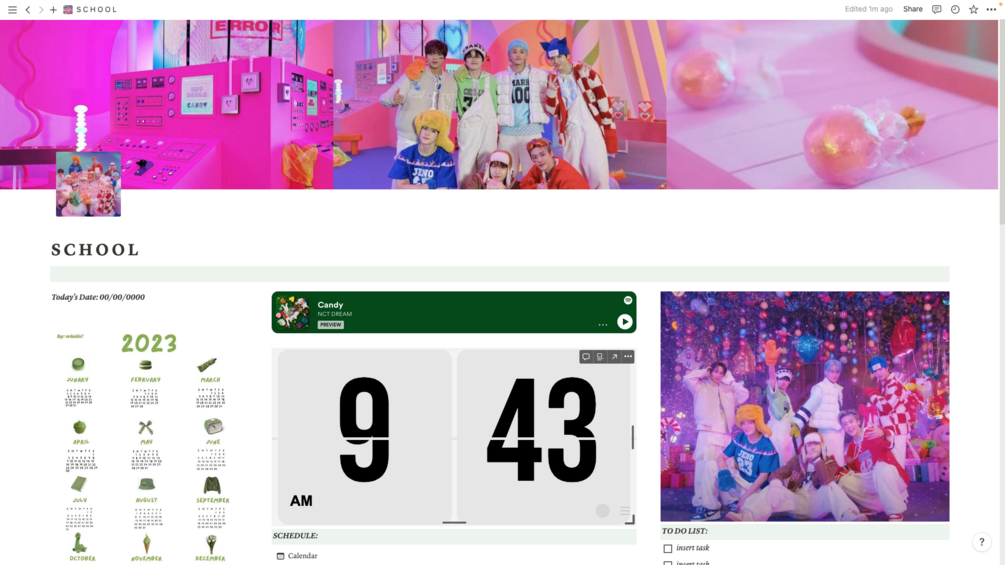The width and height of the screenshot is (1005, 565).
Task: Open the Spotify logo on Candy embed
Action: coord(627,300)
